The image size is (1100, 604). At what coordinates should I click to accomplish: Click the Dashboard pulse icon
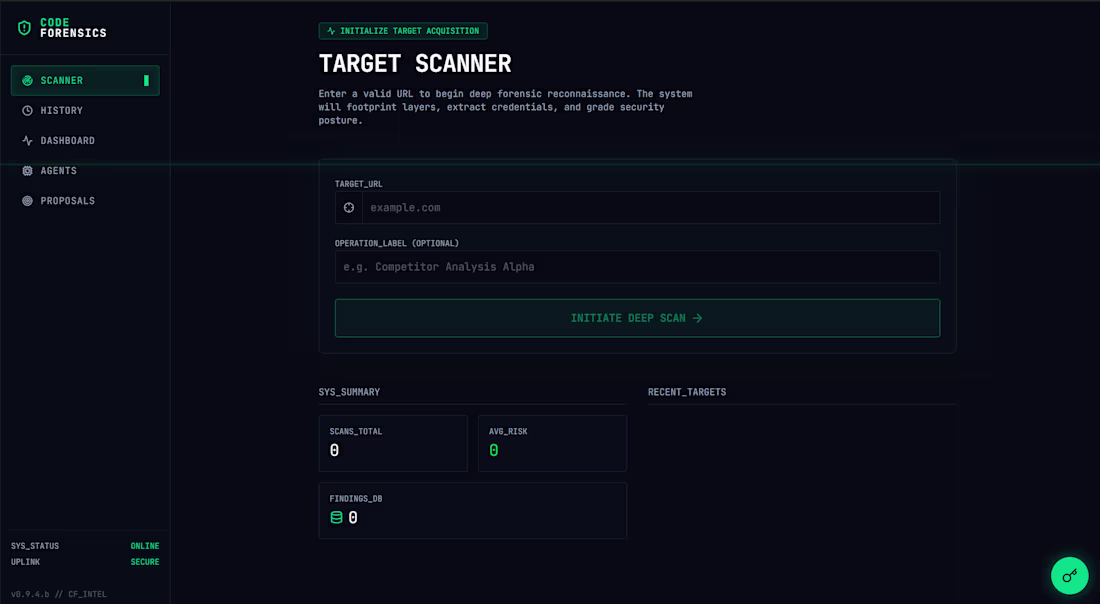pyautogui.click(x=27, y=141)
